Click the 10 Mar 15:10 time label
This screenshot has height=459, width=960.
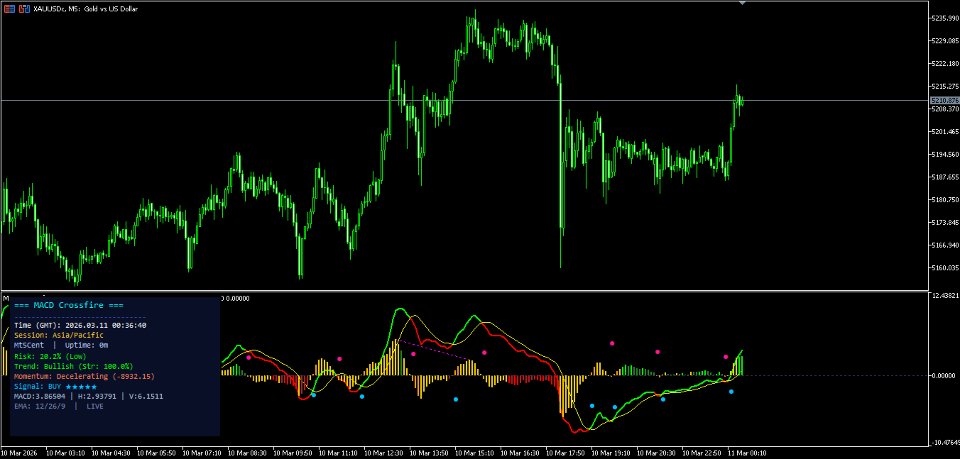coord(474,453)
